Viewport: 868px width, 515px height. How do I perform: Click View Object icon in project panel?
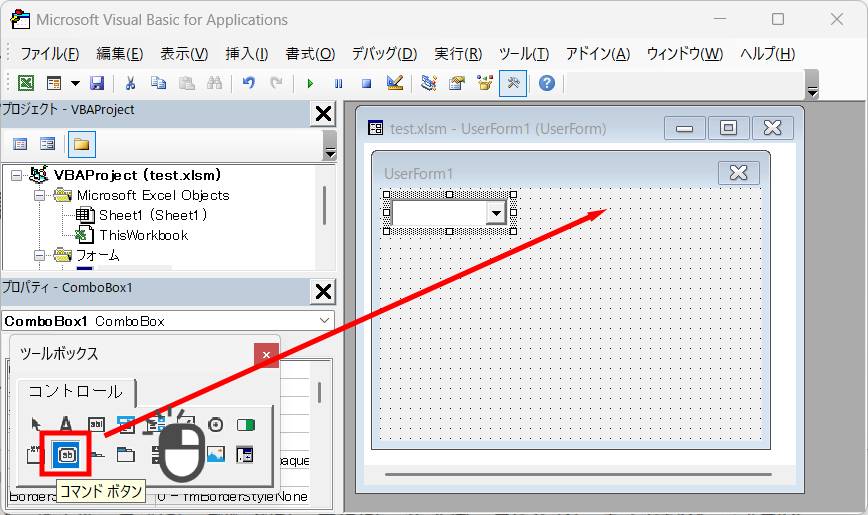tap(48, 145)
